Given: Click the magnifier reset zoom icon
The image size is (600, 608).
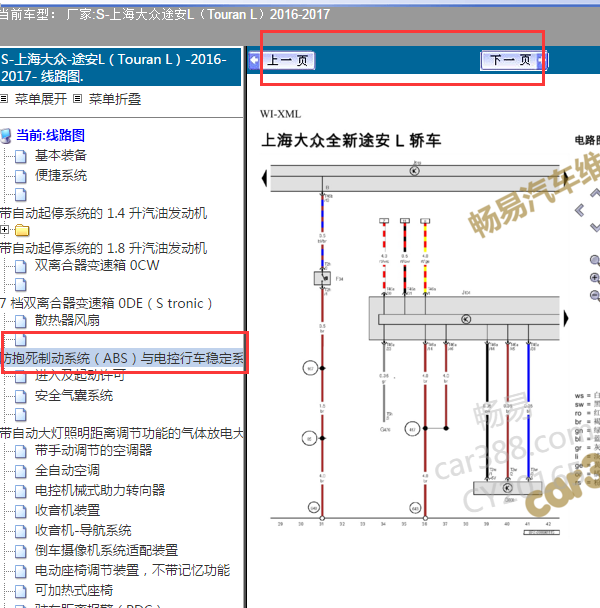Looking at the screenshot, I should [x=595, y=261].
